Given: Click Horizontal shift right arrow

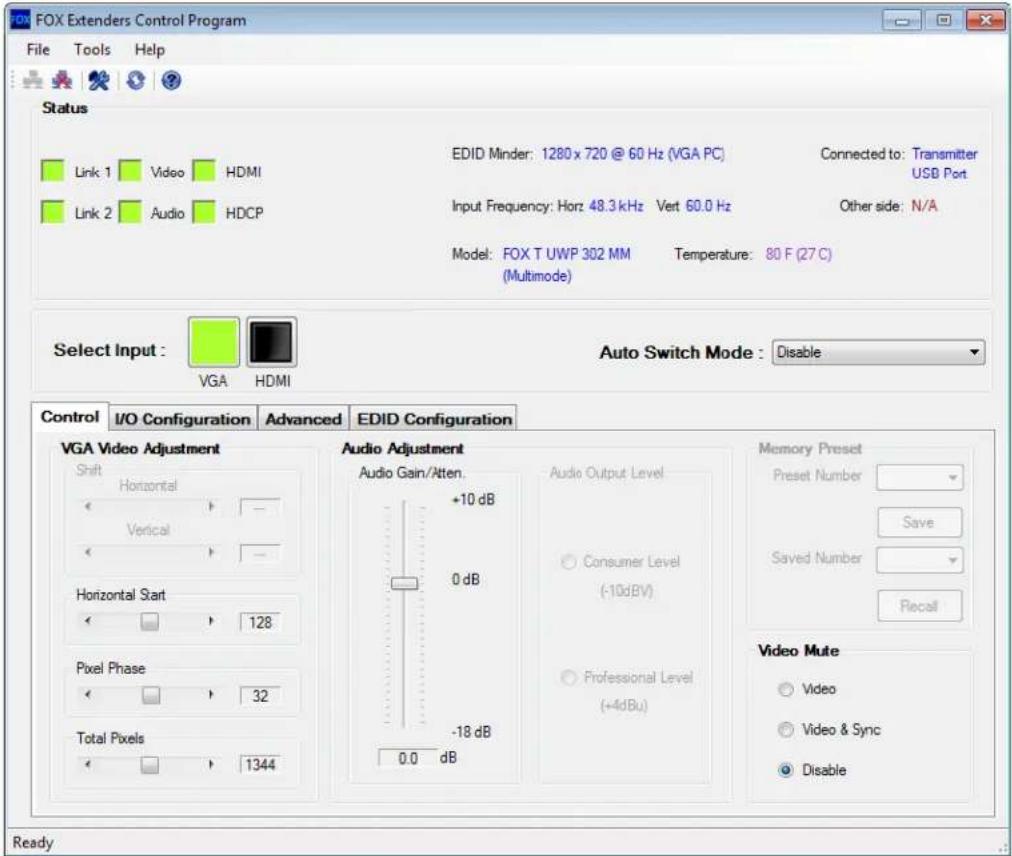Looking at the screenshot, I should [211, 507].
